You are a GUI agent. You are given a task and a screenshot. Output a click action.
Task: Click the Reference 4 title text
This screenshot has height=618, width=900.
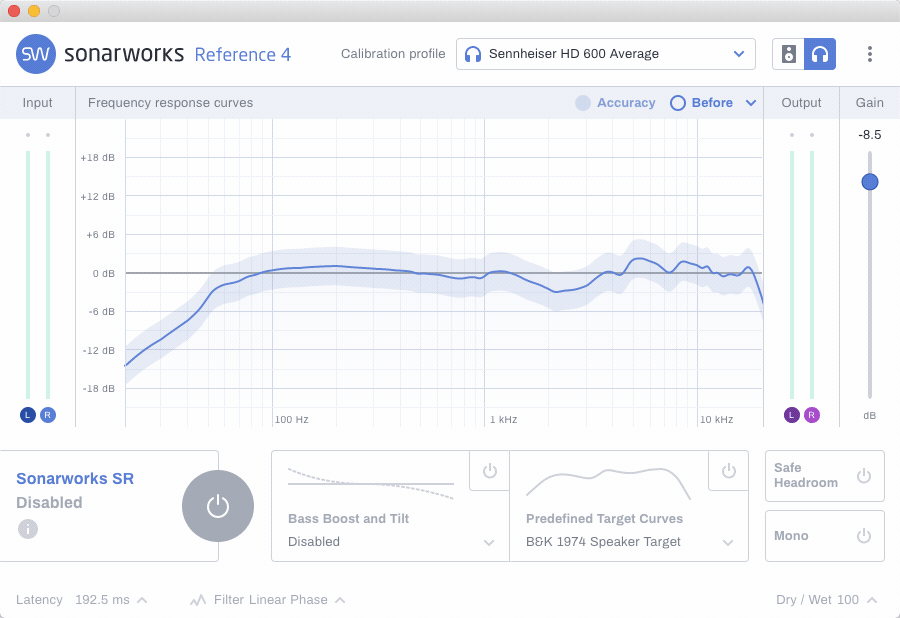pyautogui.click(x=243, y=55)
